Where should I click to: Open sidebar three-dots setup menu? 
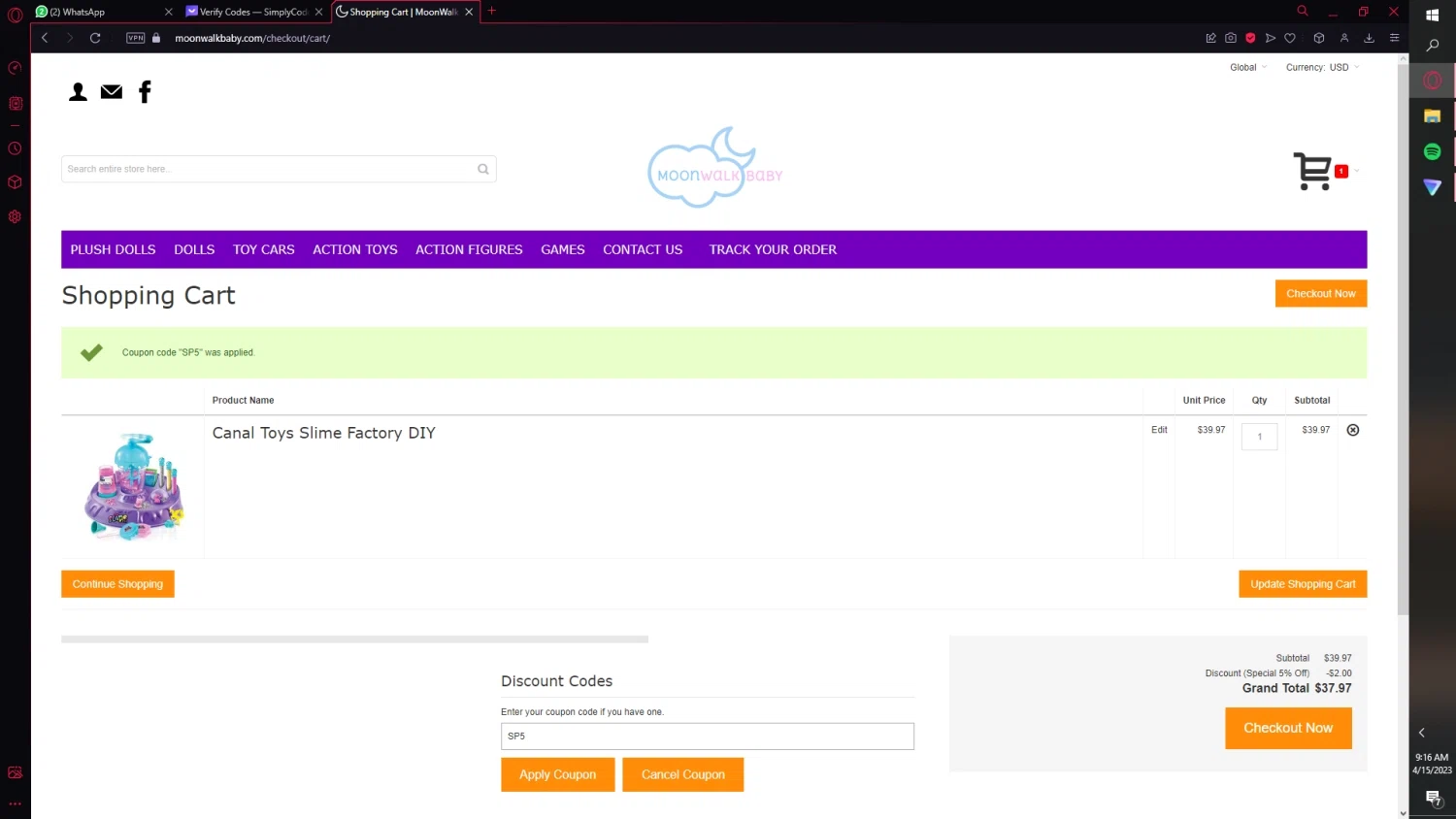coord(15,803)
